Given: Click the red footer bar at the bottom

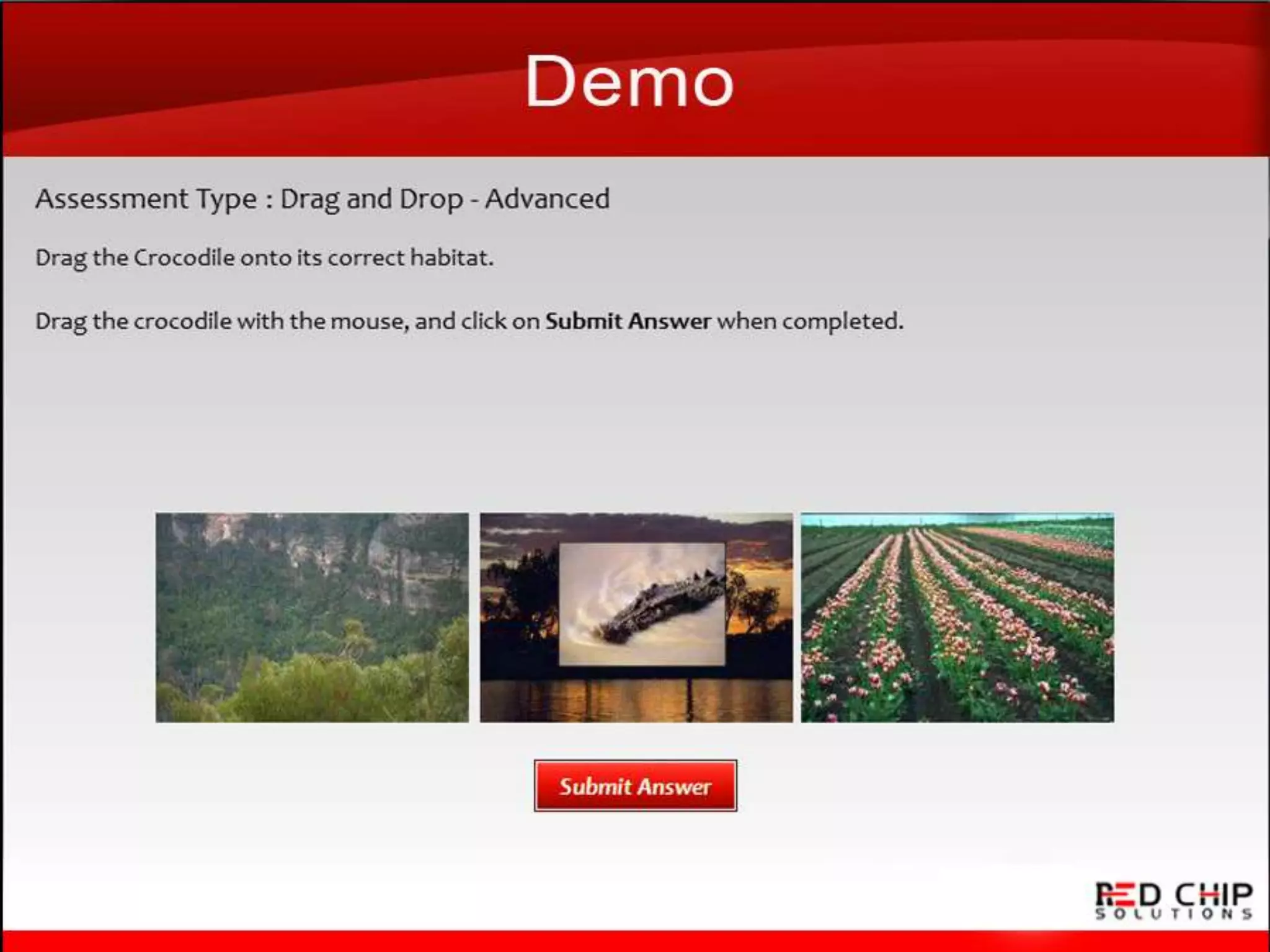Looking at the screenshot, I should [635, 941].
